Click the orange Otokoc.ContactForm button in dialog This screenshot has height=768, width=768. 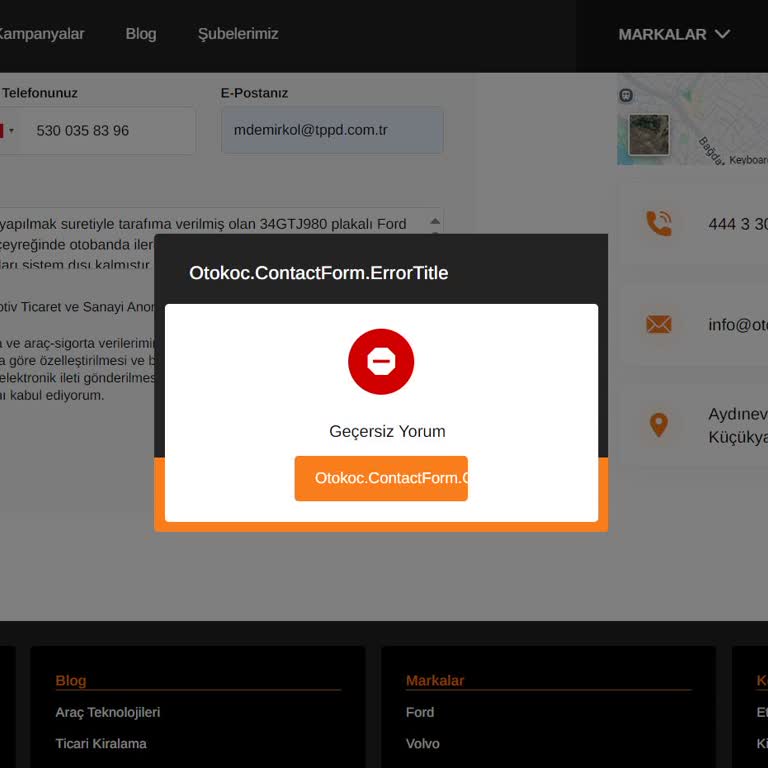point(381,478)
